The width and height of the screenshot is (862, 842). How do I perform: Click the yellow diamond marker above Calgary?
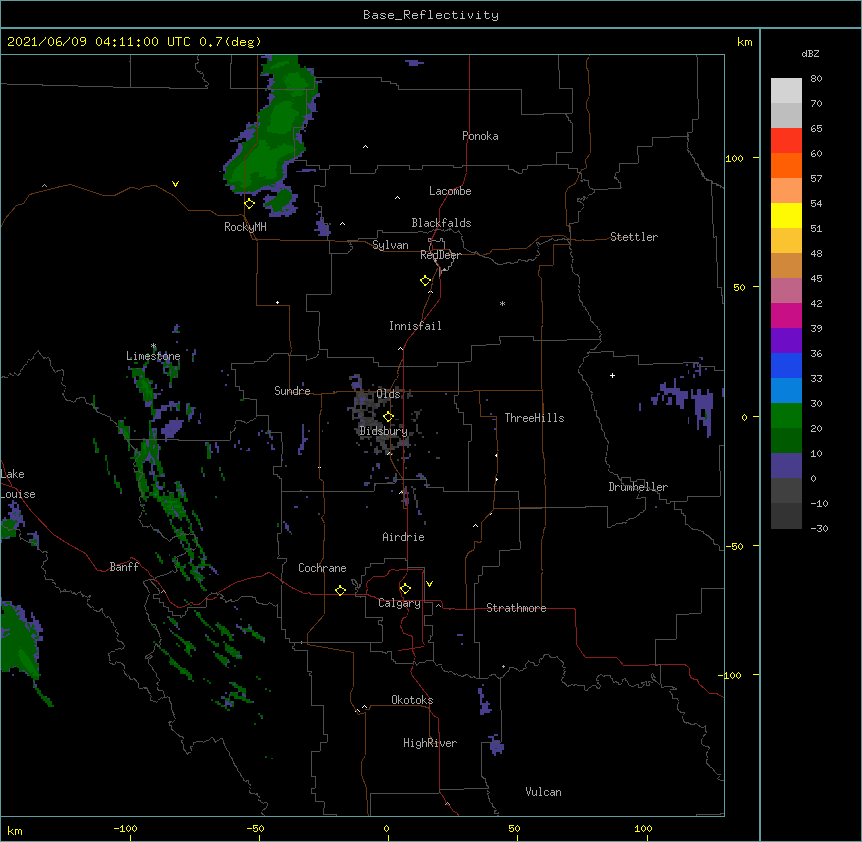pos(405,589)
